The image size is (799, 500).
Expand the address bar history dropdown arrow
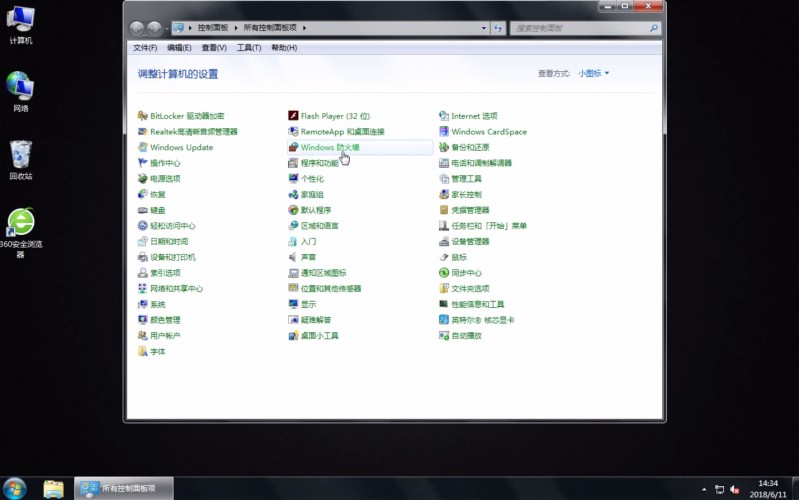coord(484,28)
